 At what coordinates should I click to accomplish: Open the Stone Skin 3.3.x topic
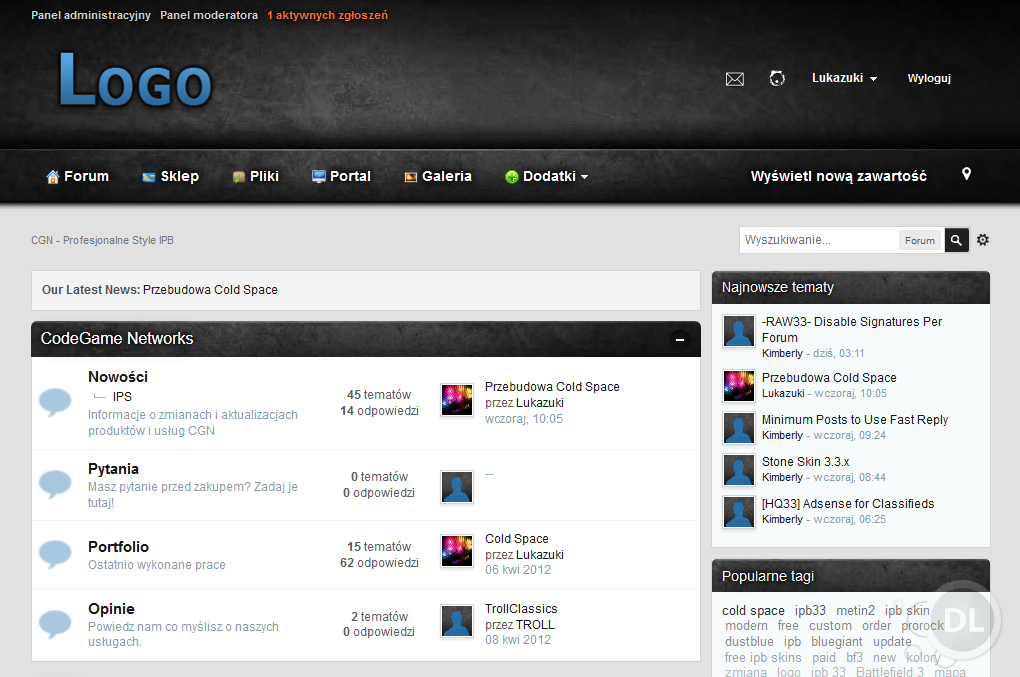tap(805, 462)
